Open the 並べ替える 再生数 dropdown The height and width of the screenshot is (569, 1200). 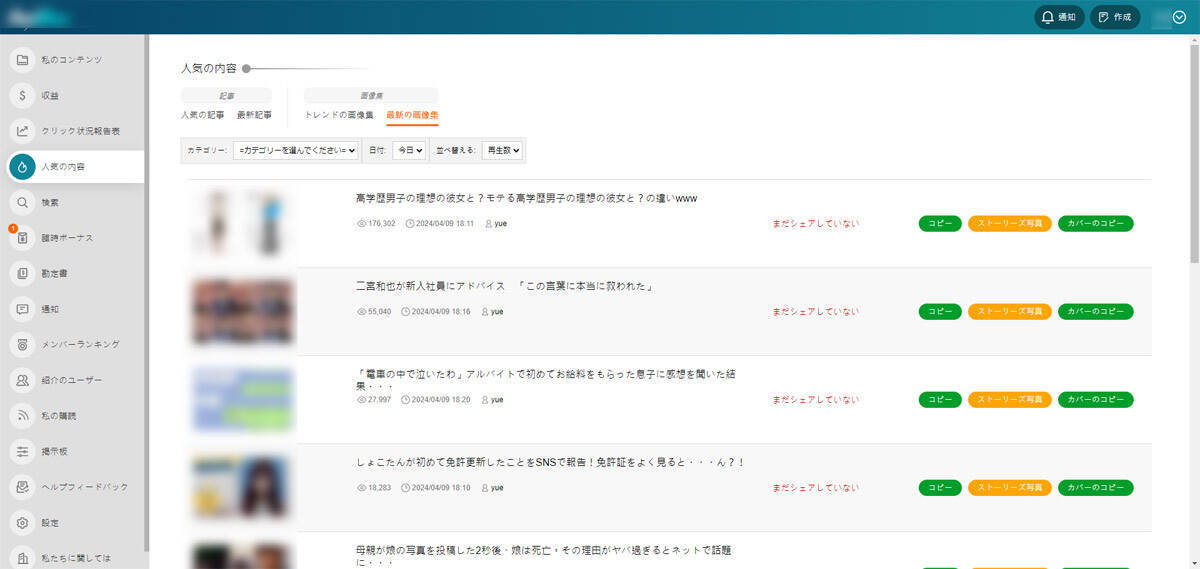(502, 150)
